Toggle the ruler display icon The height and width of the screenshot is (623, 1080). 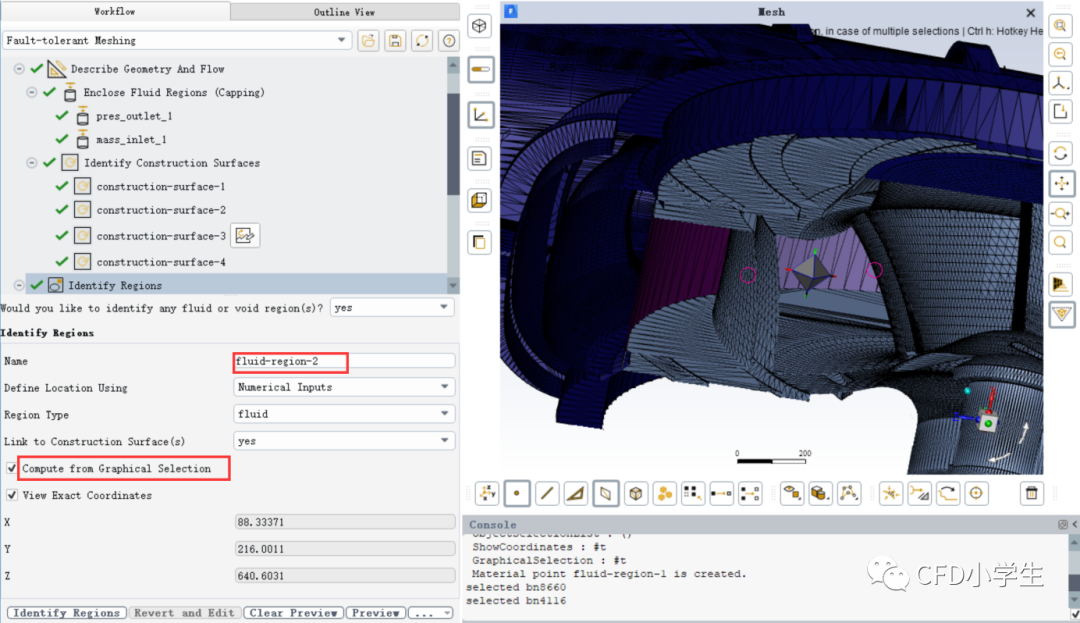[x=480, y=70]
